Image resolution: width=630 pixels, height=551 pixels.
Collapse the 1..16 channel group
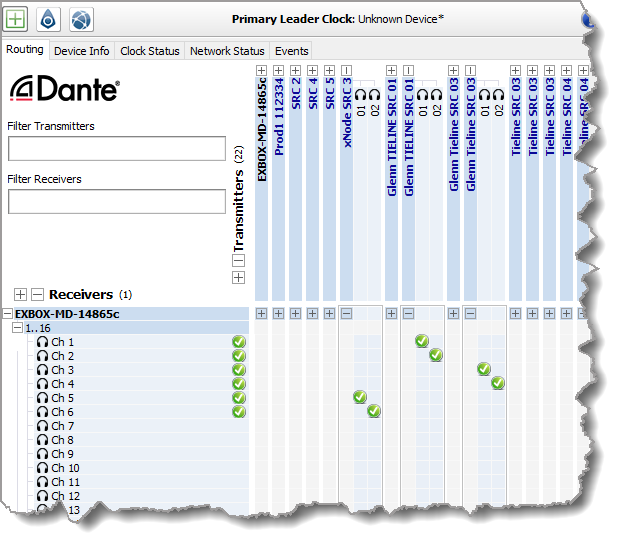pyautogui.click(x=18, y=328)
